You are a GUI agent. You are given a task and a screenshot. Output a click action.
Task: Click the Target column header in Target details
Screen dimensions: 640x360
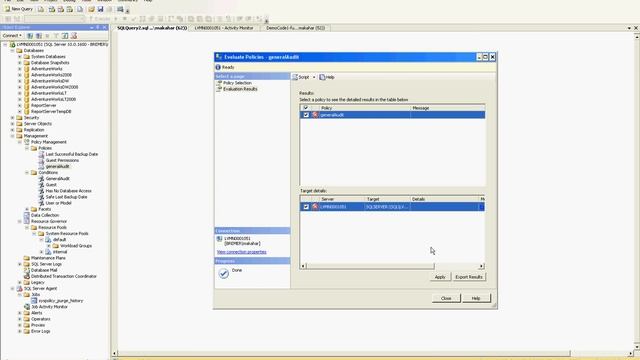[x=387, y=199]
